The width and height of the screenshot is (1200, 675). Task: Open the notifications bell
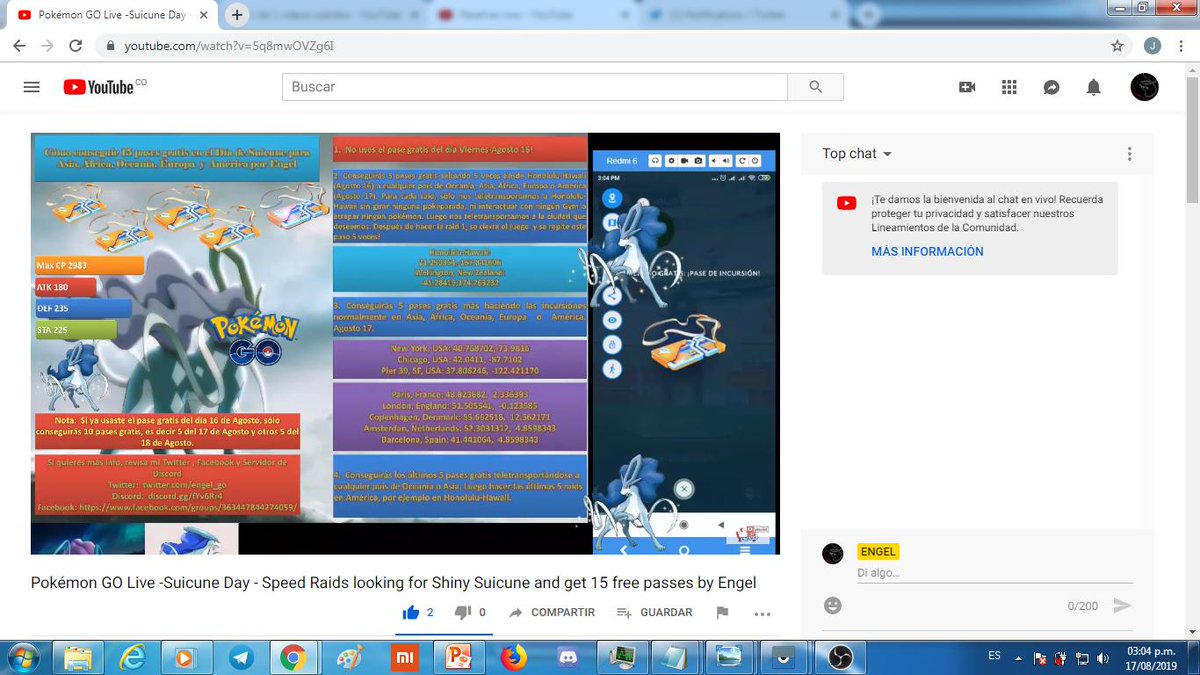[1094, 87]
